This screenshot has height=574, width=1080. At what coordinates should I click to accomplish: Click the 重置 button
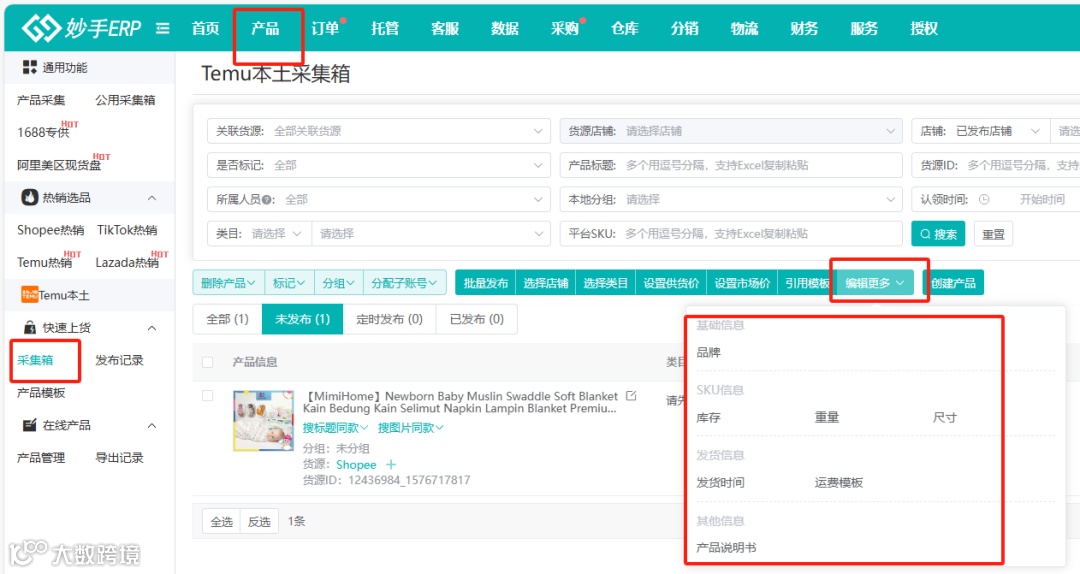coord(993,234)
